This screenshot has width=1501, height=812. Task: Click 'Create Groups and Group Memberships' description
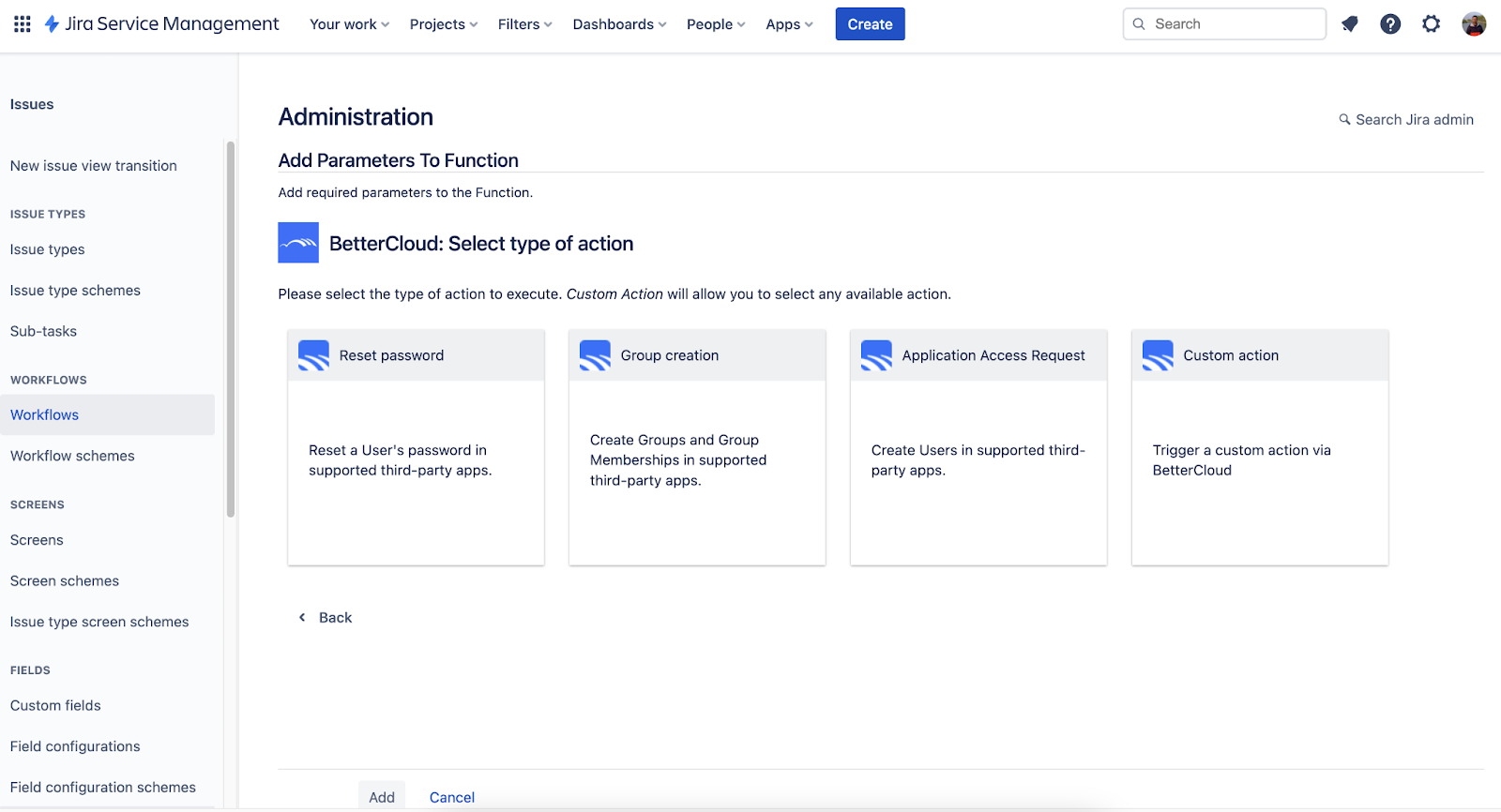pyautogui.click(x=678, y=460)
